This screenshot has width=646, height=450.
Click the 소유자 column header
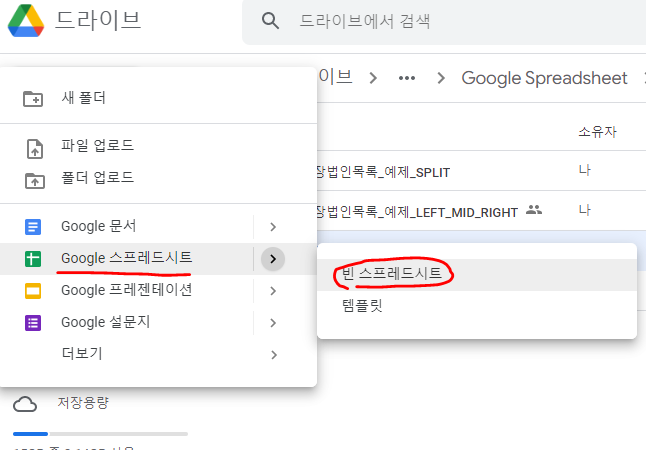597,132
